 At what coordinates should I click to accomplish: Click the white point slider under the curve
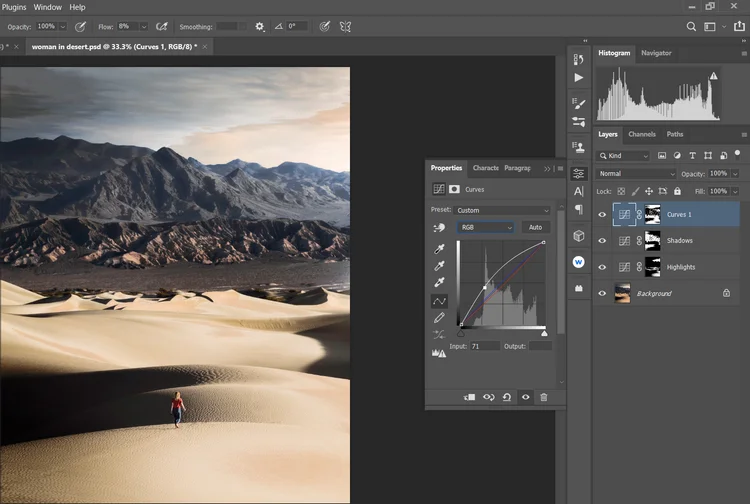click(544, 332)
